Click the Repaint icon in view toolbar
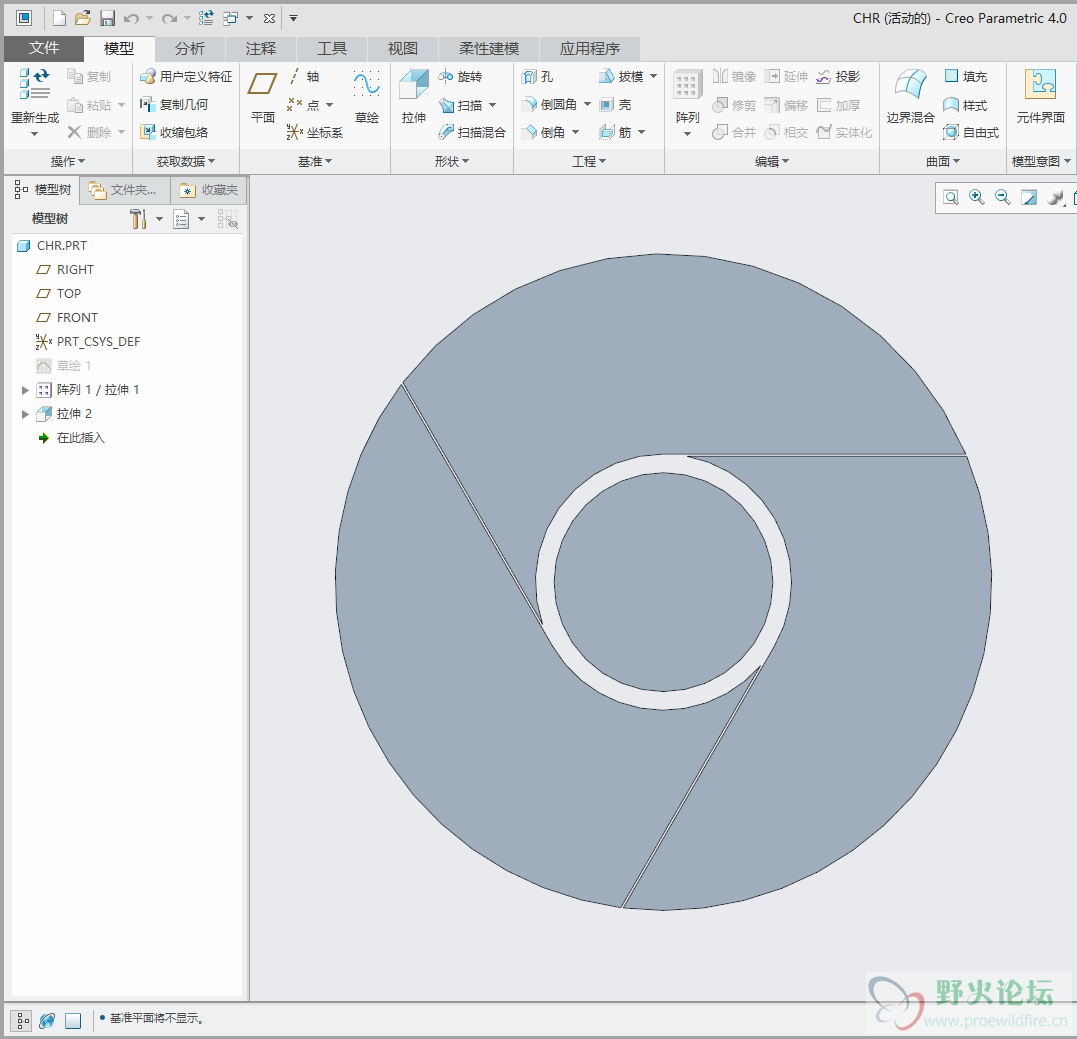The image size is (1077, 1039). [x=1029, y=198]
